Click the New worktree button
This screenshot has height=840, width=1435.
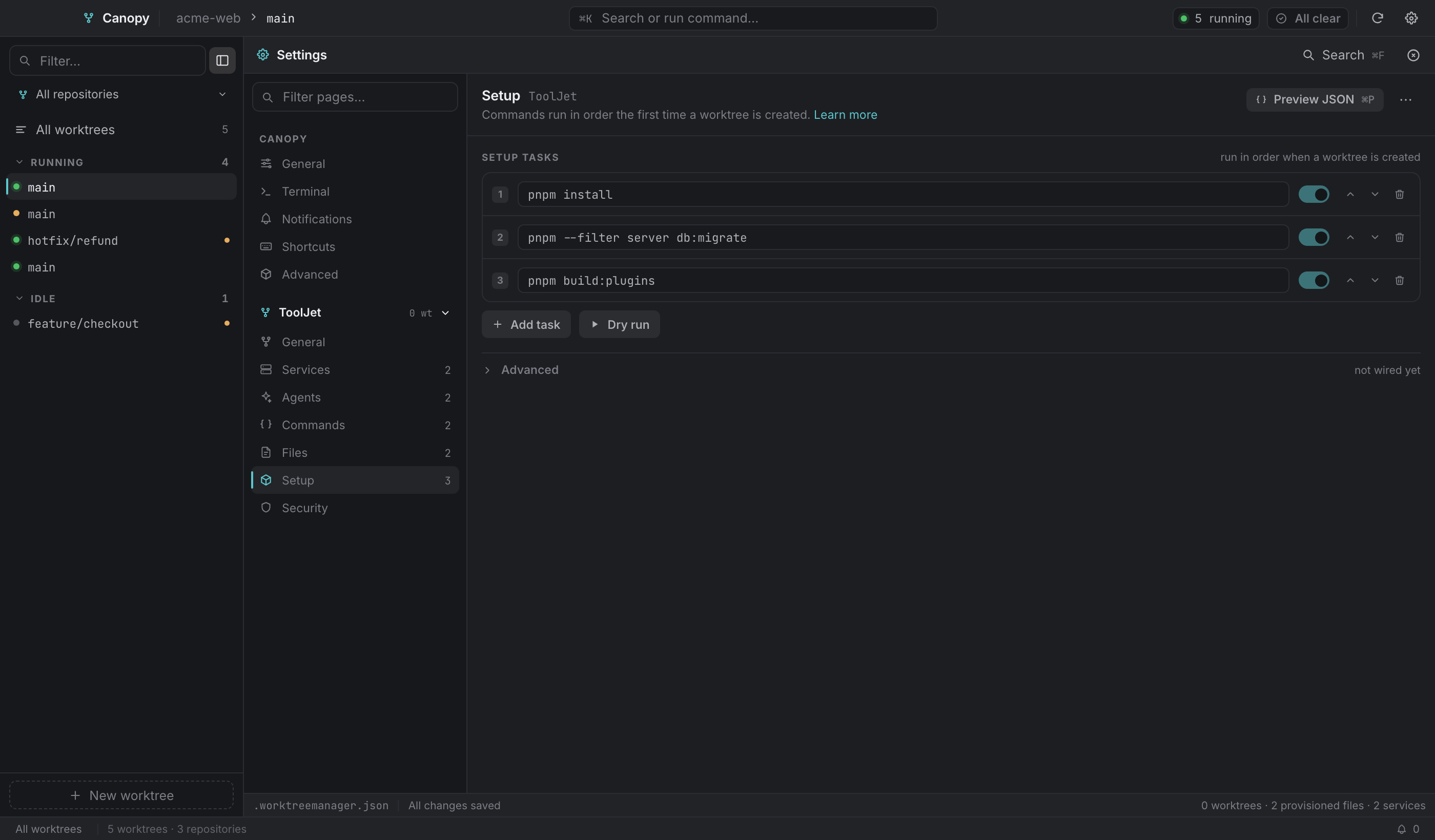(121, 795)
